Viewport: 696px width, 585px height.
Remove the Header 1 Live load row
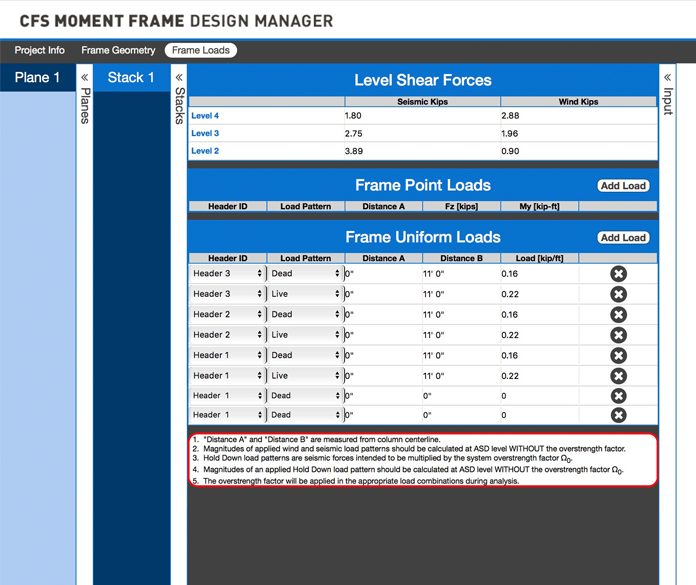click(618, 376)
